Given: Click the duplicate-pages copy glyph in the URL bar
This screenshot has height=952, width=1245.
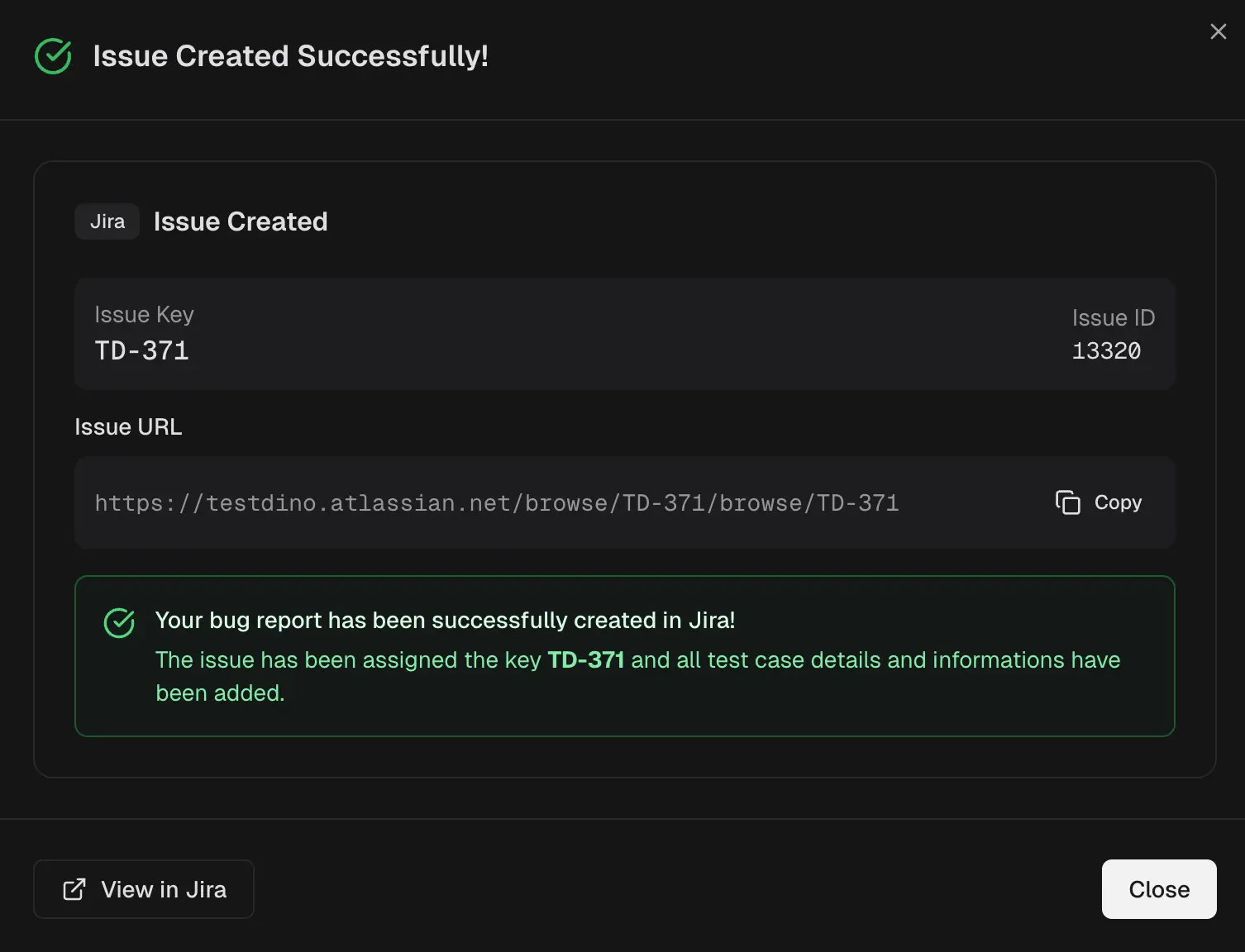Looking at the screenshot, I should [x=1068, y=502].
